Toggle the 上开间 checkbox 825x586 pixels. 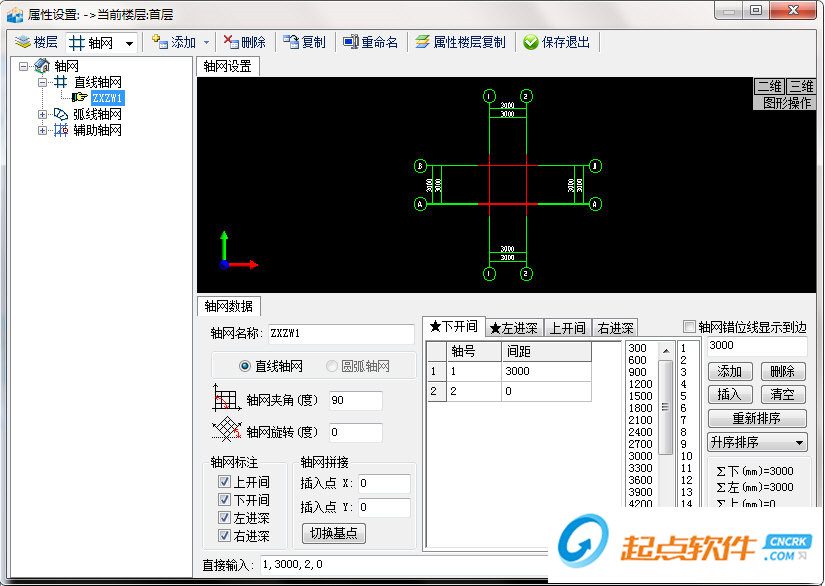[224, 481]
